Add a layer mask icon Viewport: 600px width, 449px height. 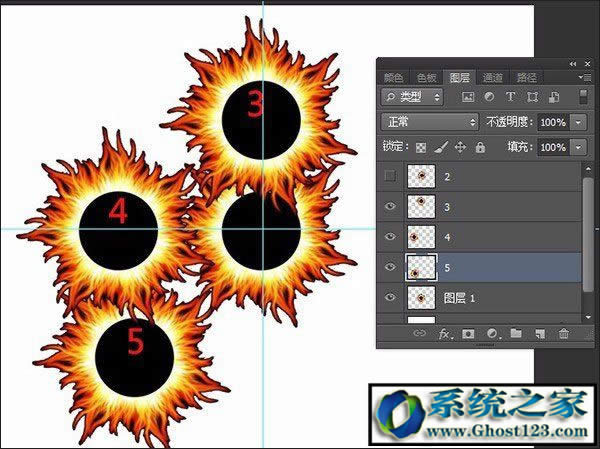coord(468,334)
